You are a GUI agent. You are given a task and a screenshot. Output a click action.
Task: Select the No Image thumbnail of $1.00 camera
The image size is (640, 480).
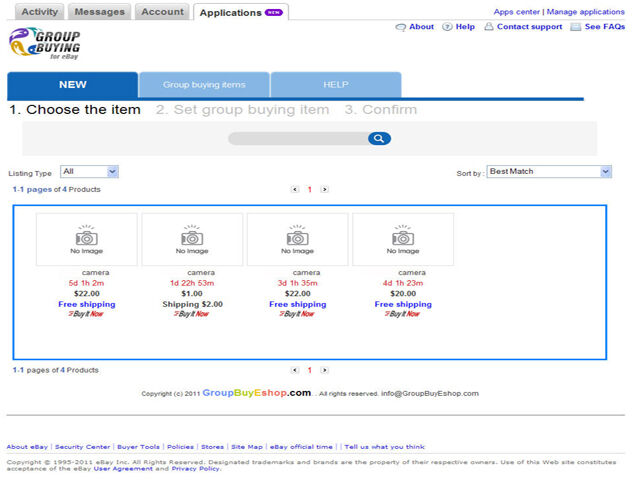[x=192, y=240]
